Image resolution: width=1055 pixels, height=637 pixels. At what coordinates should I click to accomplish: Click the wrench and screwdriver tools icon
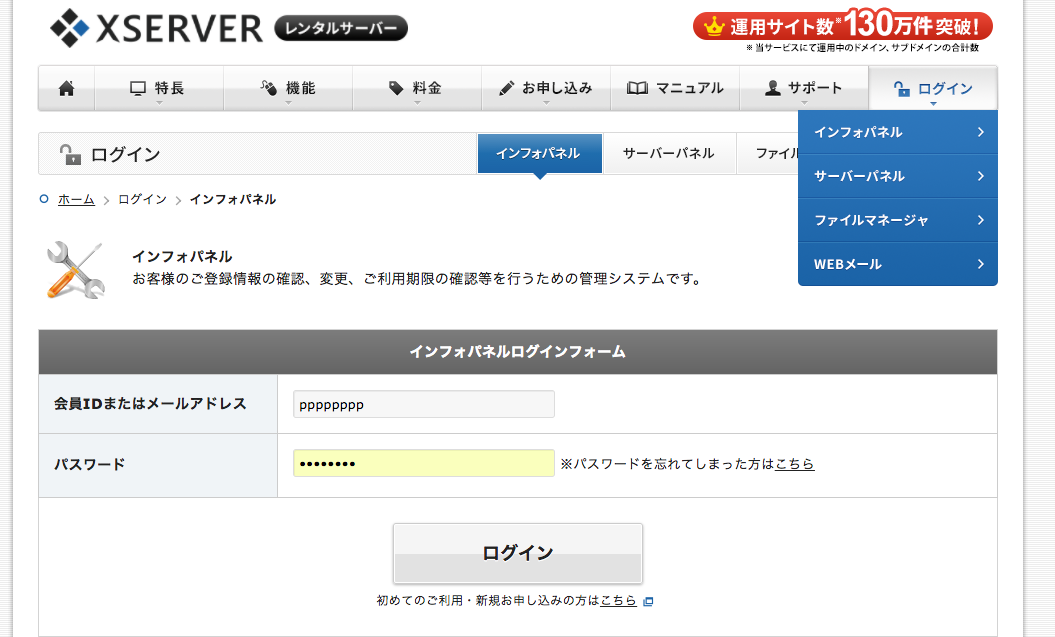(76, 270)
